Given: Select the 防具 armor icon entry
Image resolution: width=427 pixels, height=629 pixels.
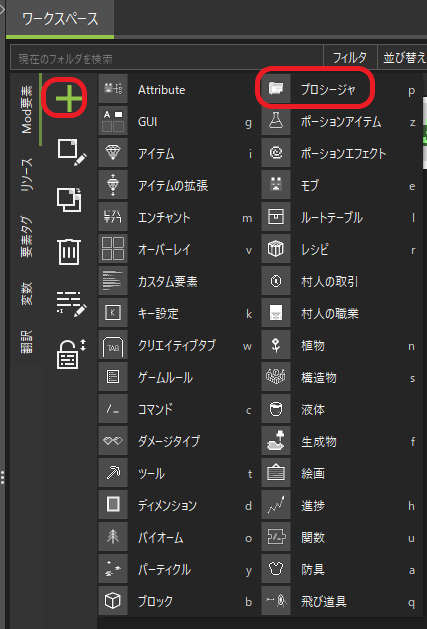Looking at the screenshot, I should click(340, 569).
